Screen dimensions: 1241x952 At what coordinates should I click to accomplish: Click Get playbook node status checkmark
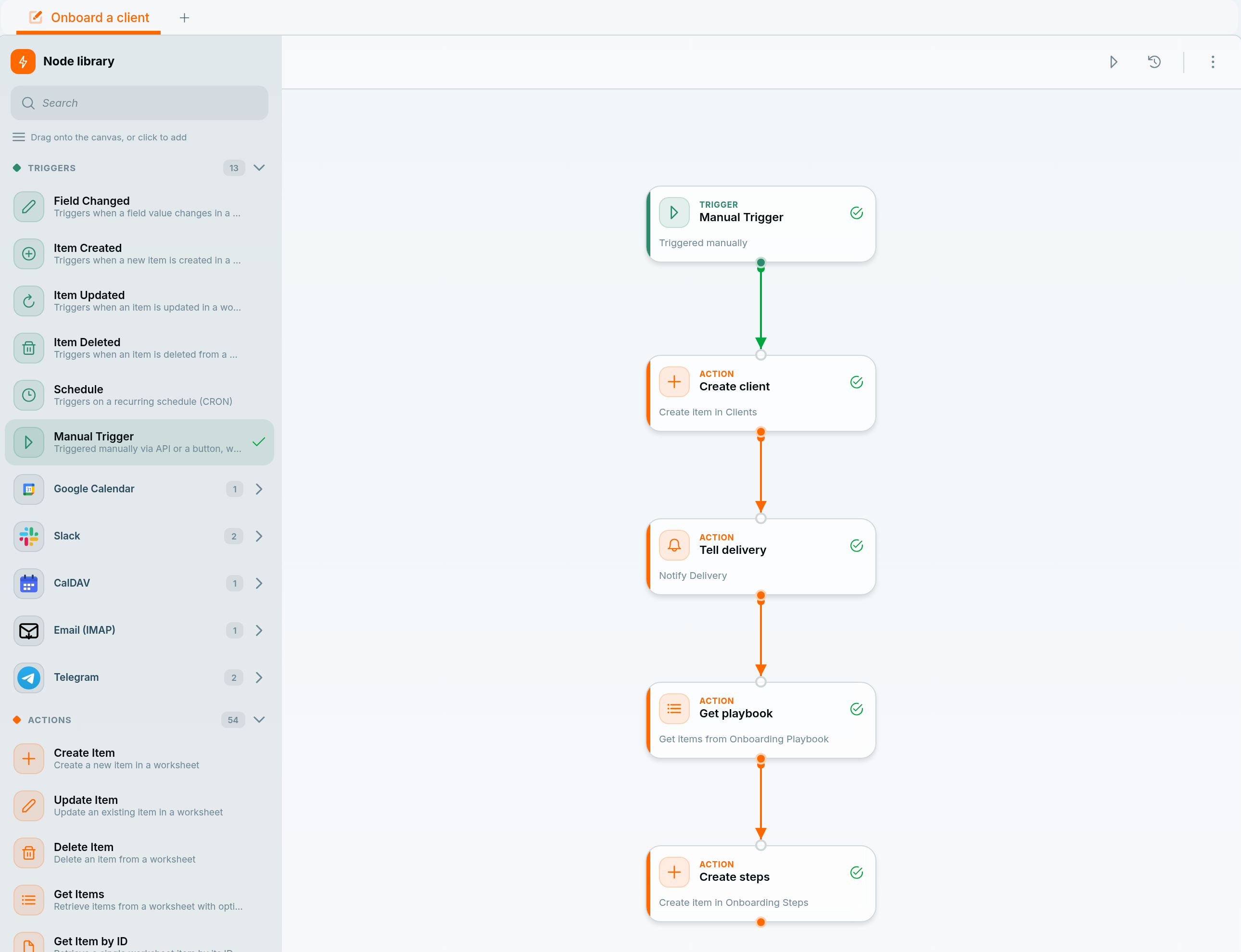tap(857, 709)
